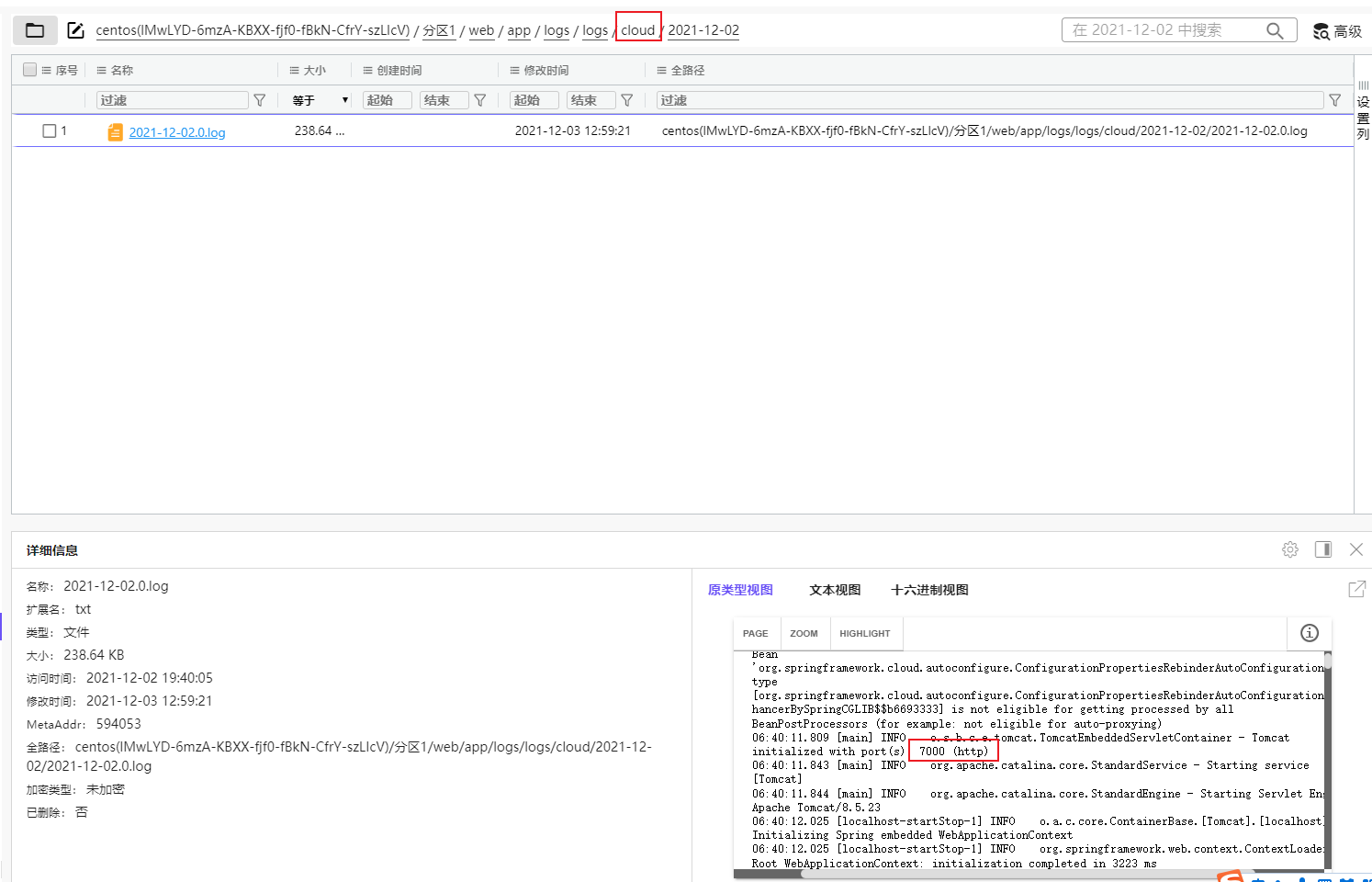This screenshot has width=1372, height=882.
Task: Open the 2021-12-02.0.log file link
Action: tap(177, 132)
